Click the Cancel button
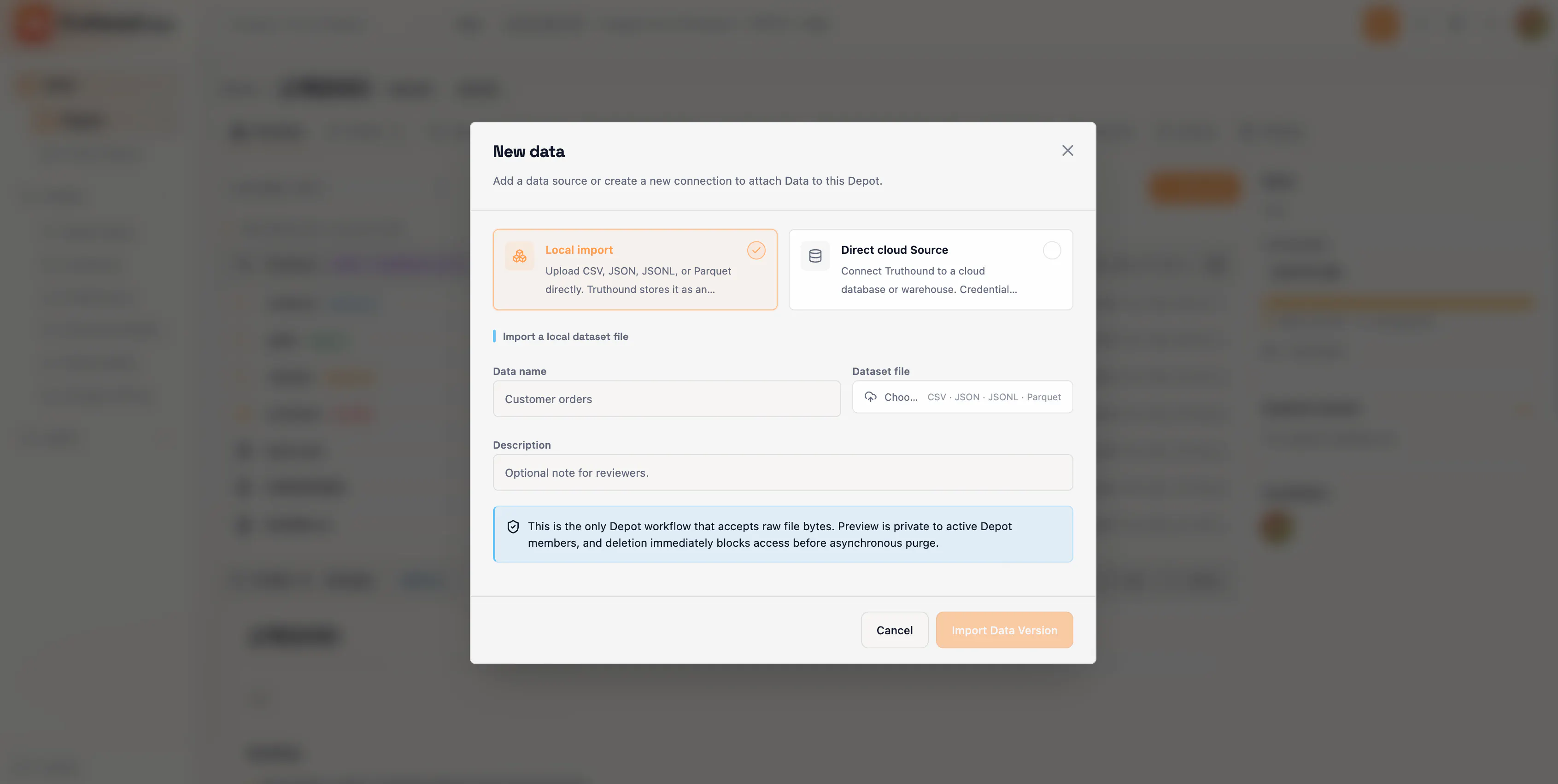 [x=895, y=630]
